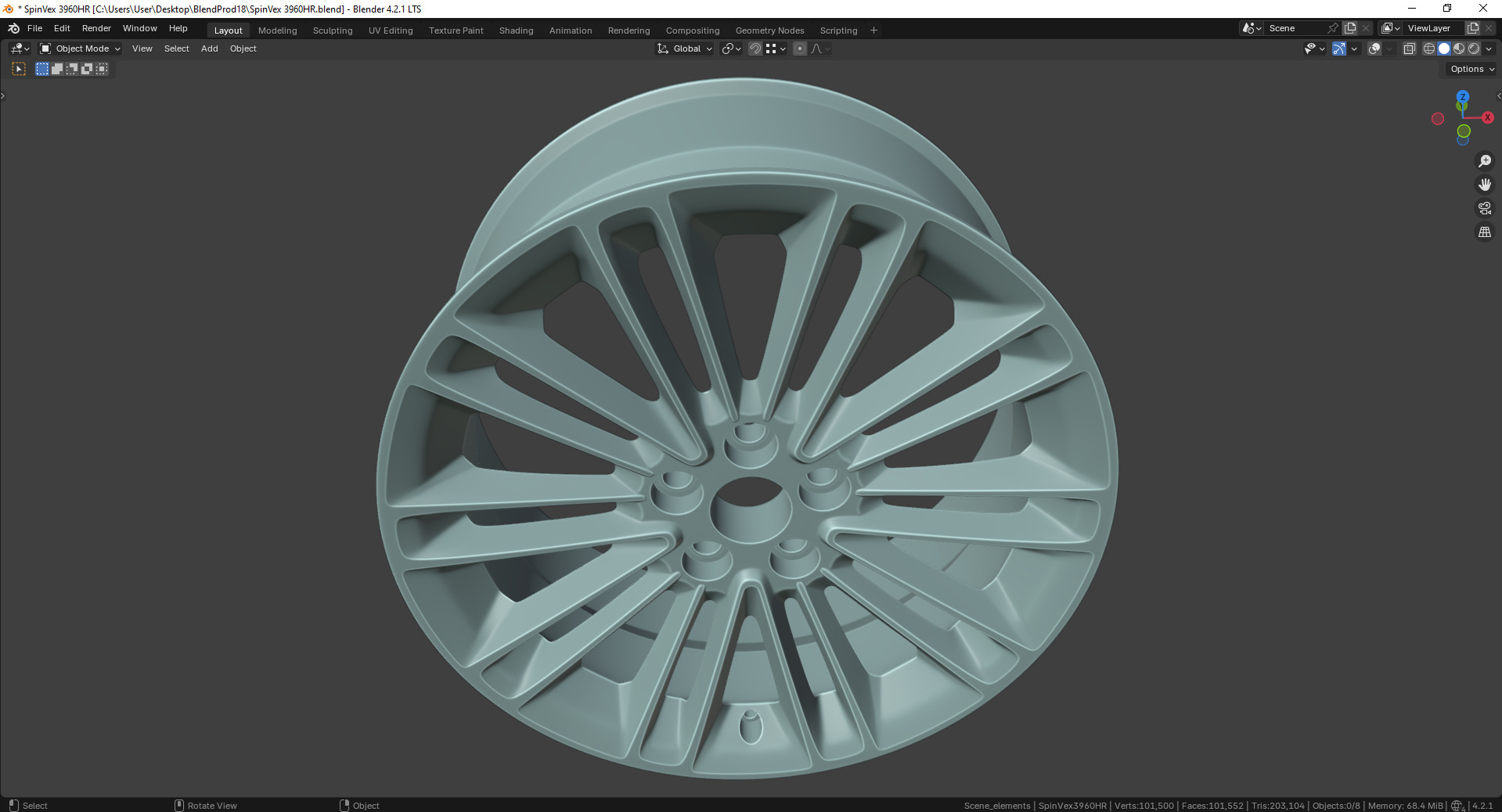Click the negative X axis gizmo circle
This screenshot has width=1502, height=812.
(1438, 119)
